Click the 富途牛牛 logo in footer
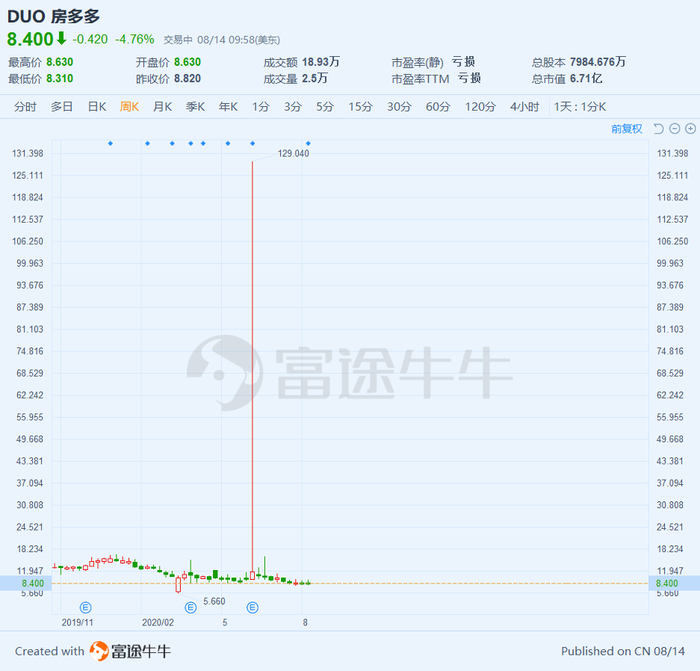Screen dimensions: 700x671 (130, 651)
